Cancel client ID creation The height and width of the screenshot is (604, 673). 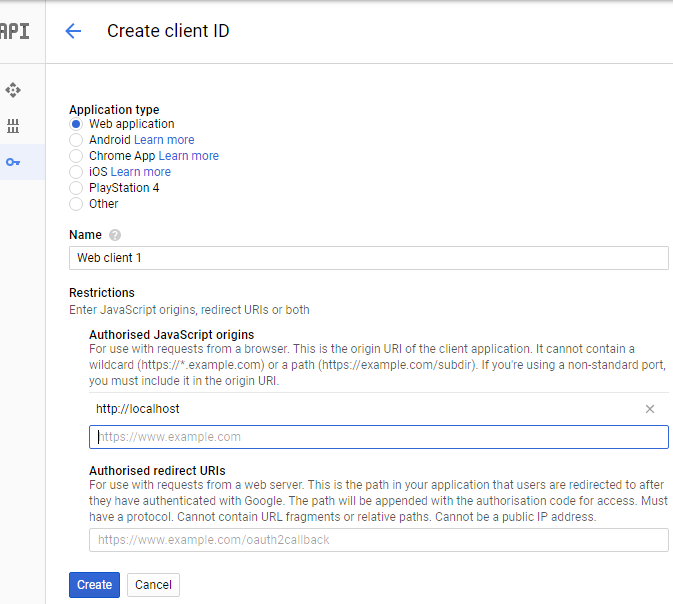click(x=153, y=585)
